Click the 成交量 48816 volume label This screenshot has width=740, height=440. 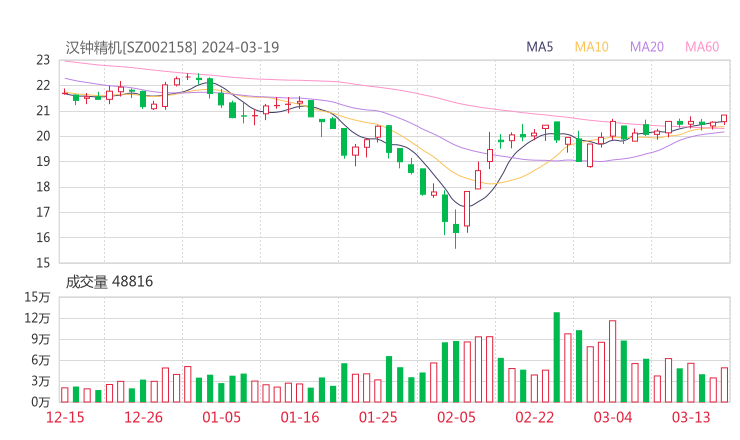[x=109, y=282]
